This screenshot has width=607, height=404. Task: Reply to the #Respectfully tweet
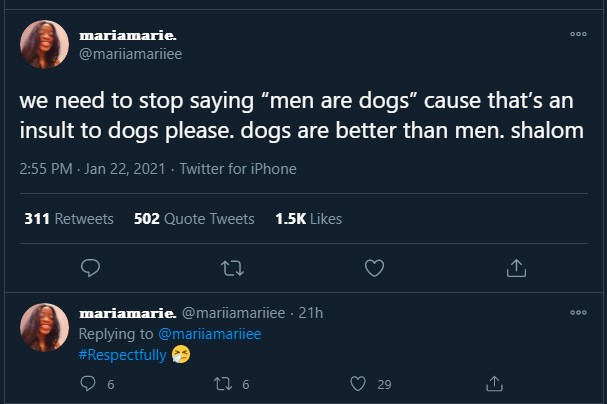[x=87, y=383]
